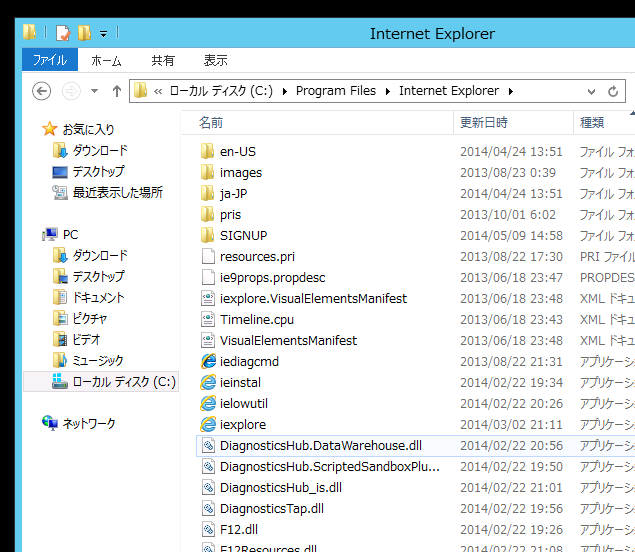Go back with the back arrow button
This screenshot has height=552, width=635.
point(41,91)
